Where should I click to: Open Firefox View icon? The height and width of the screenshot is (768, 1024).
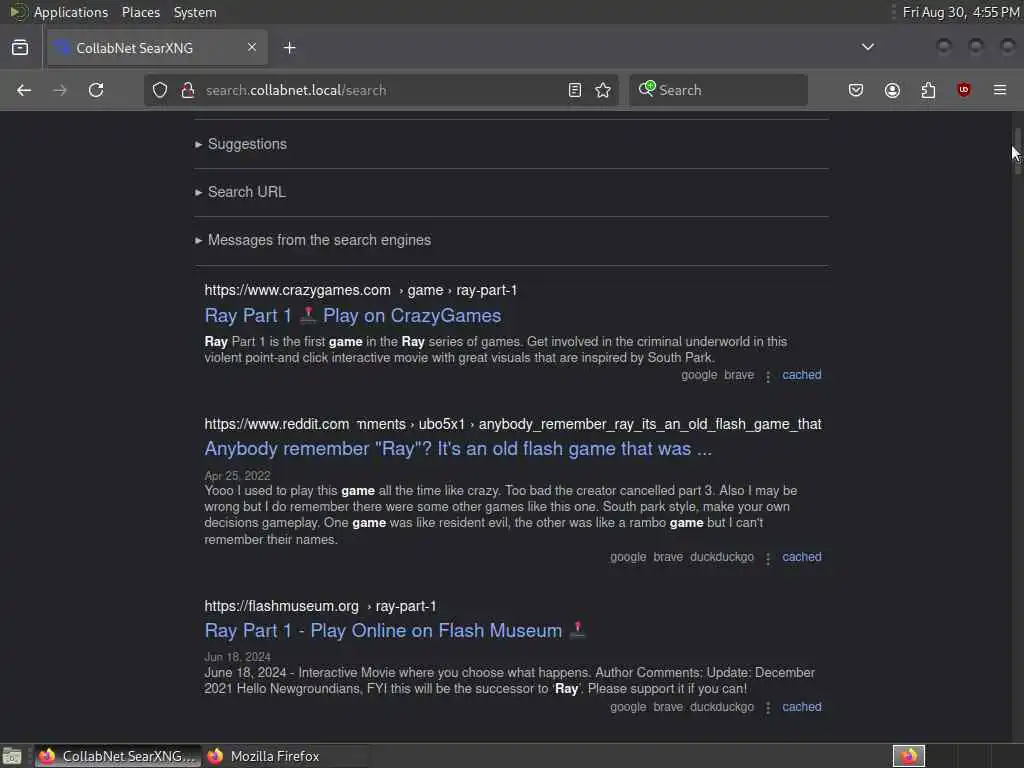(x=20, y=48)
